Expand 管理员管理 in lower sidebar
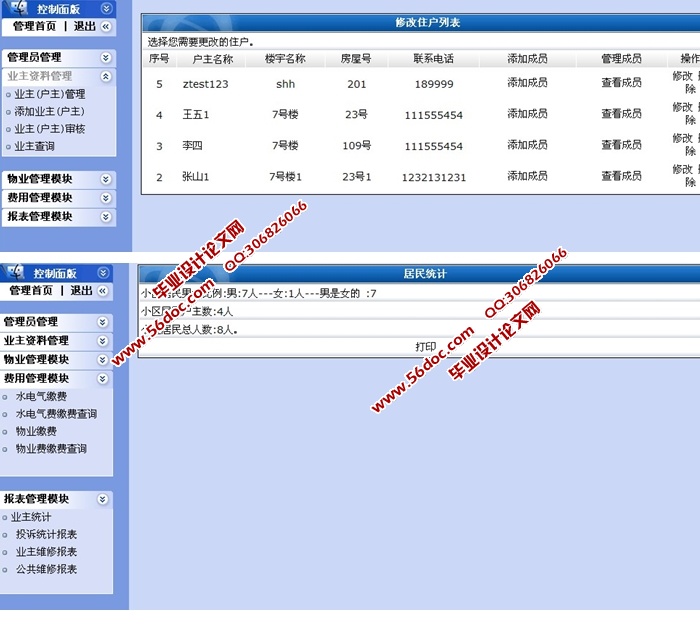This screenshot has width=700, height=628. point(103,322)
